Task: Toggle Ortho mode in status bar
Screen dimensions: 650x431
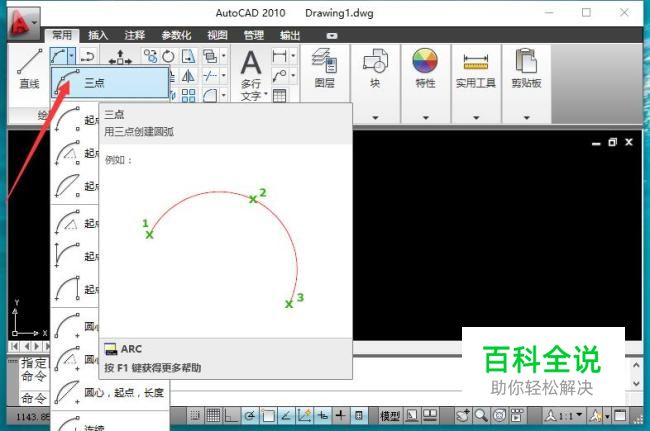Action: 231,415
